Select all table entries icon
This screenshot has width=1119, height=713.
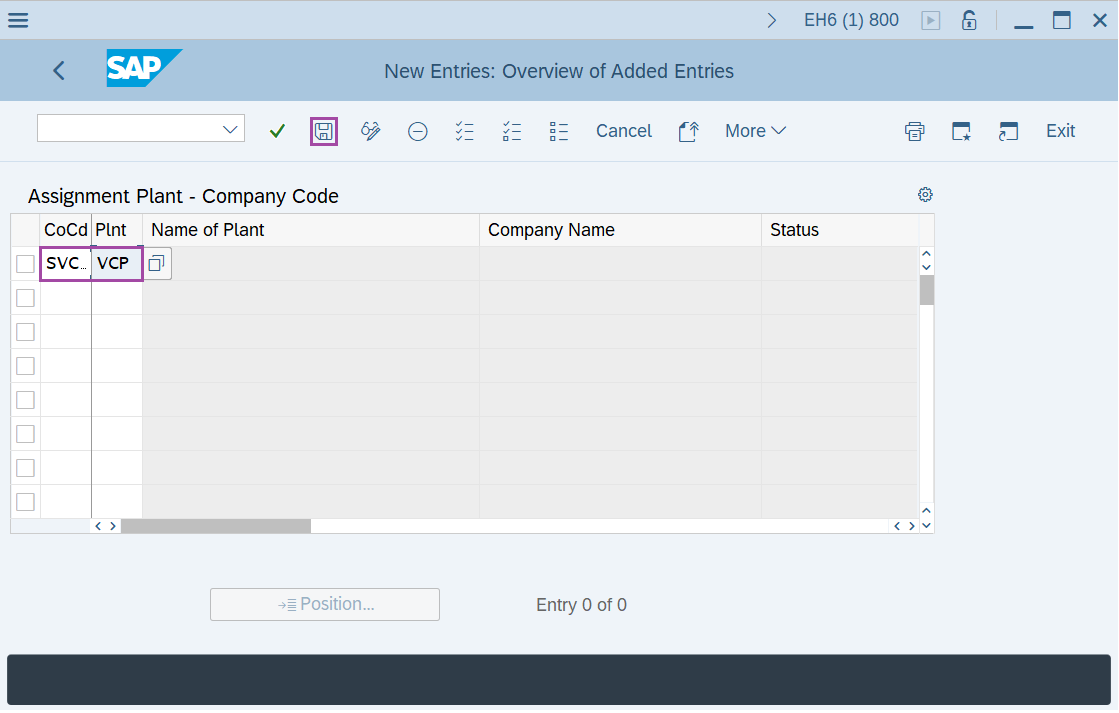click(x=464, y=131)
